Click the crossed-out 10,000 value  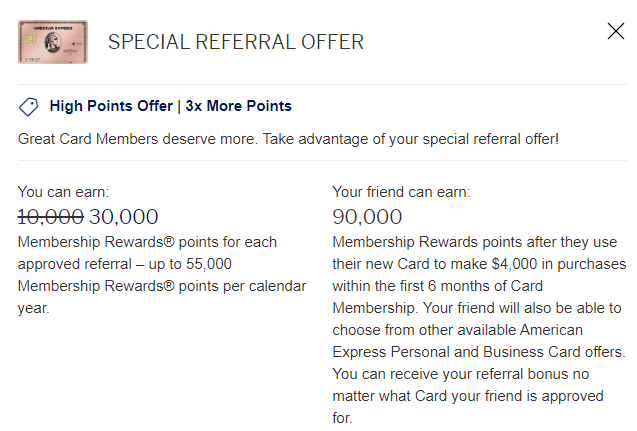50,217
